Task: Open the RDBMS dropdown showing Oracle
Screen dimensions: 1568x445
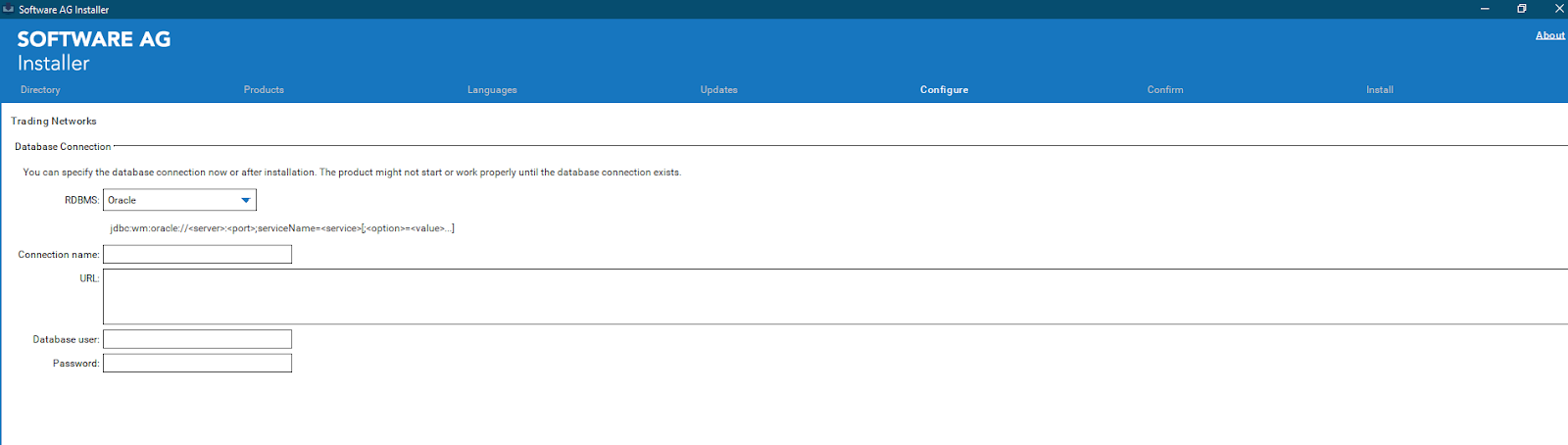Action: (x=179, y=200)
